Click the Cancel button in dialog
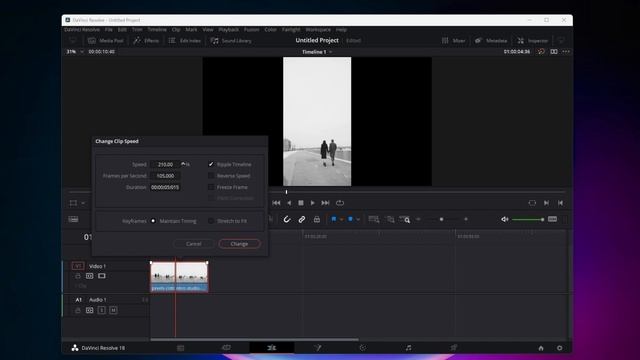The height and width of the screenshot is (360, 640). tap(193, 244)
